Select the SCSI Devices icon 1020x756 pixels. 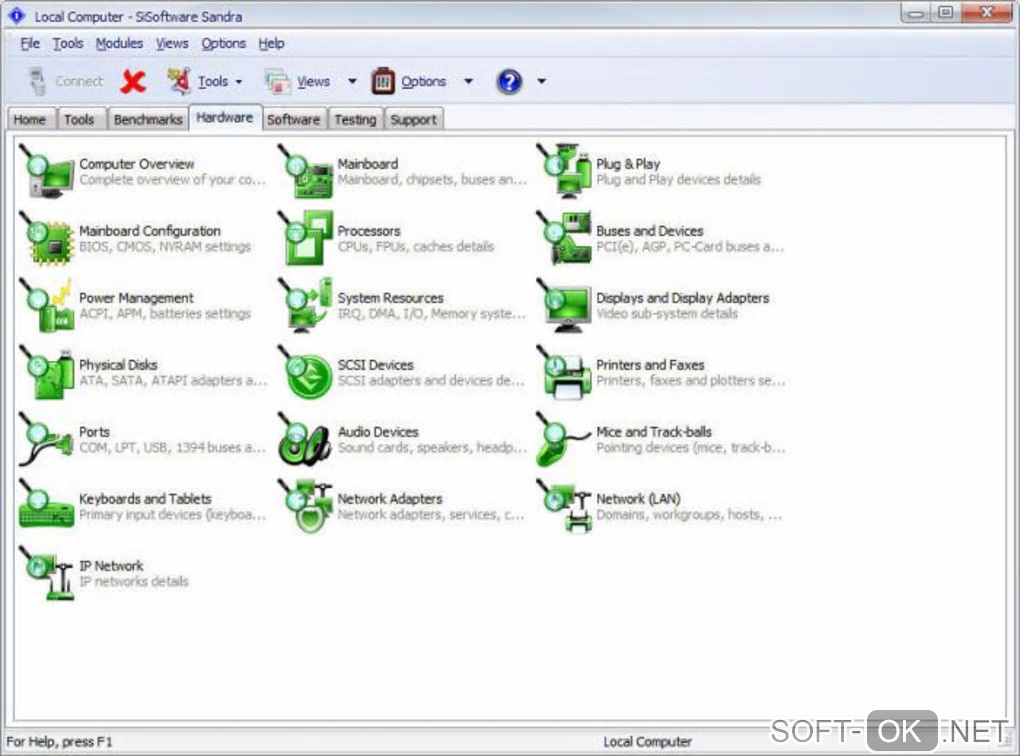305,372
